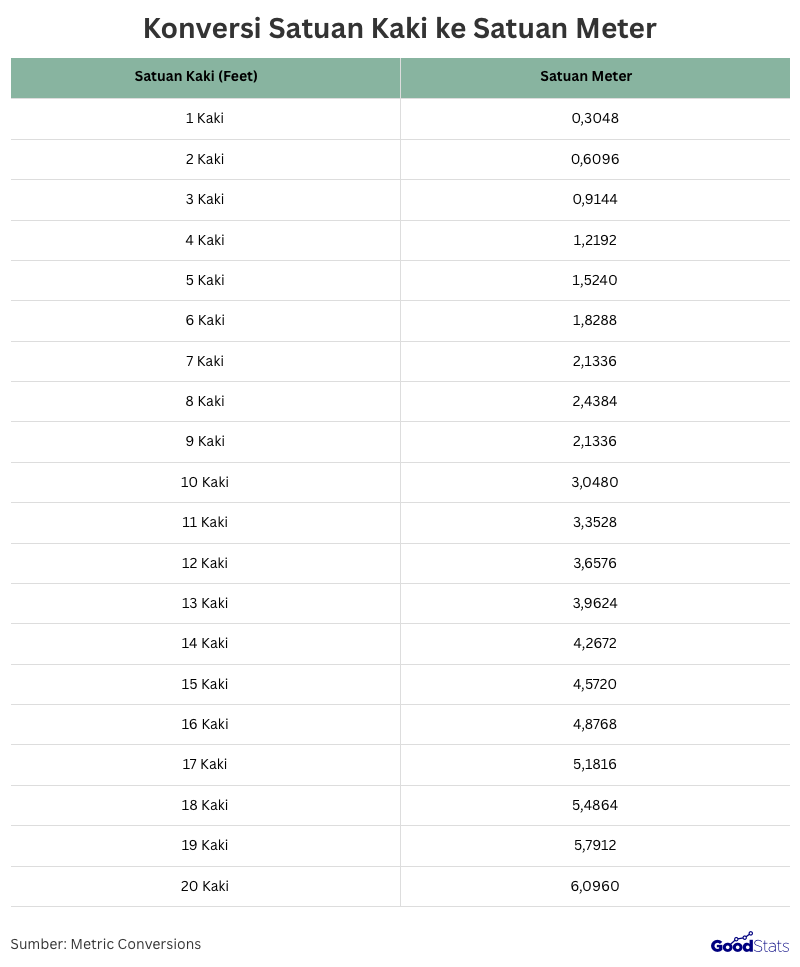
Task: Select the "3 Kaki" row label
Action: coord(205,199)
